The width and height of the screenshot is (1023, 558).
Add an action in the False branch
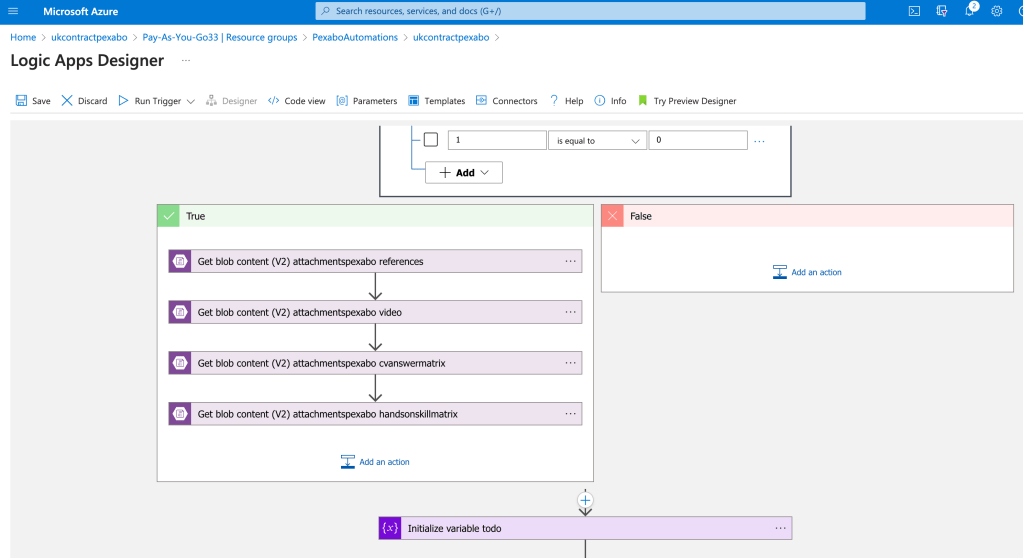[x=807, y=272]
